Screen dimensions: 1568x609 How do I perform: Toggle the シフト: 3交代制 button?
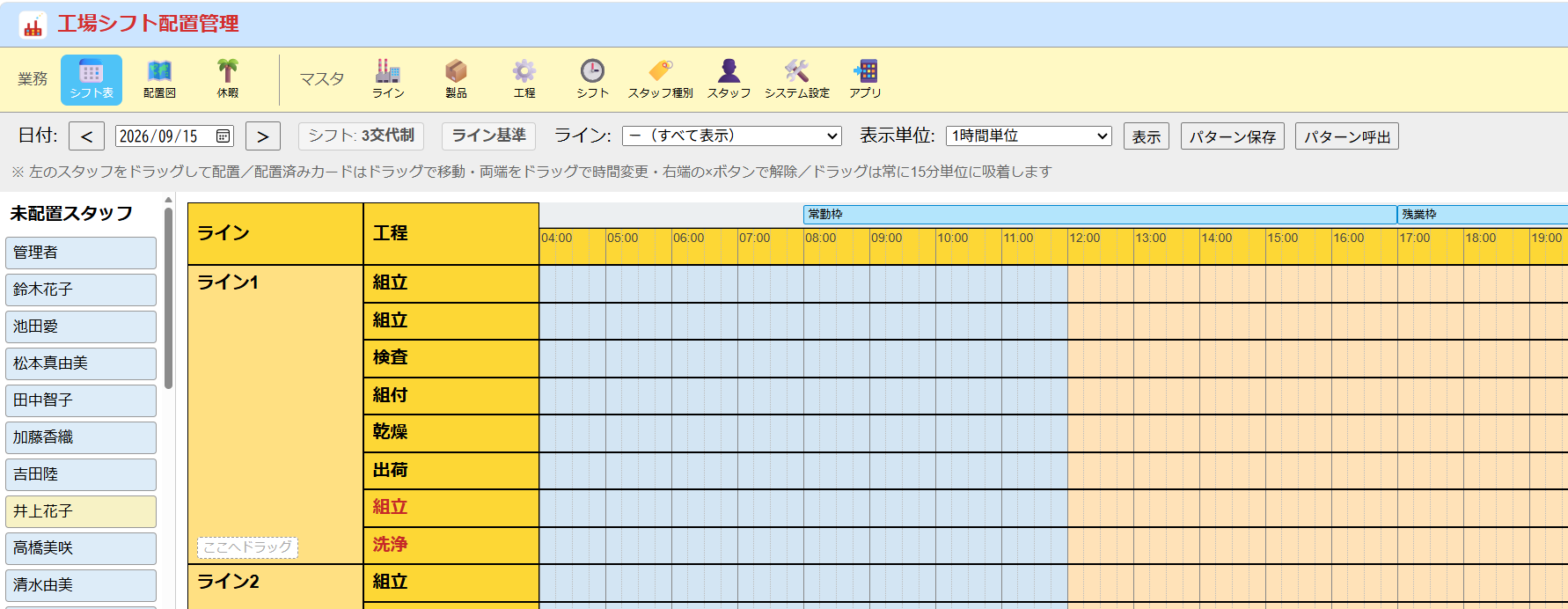tap(361, 136)
